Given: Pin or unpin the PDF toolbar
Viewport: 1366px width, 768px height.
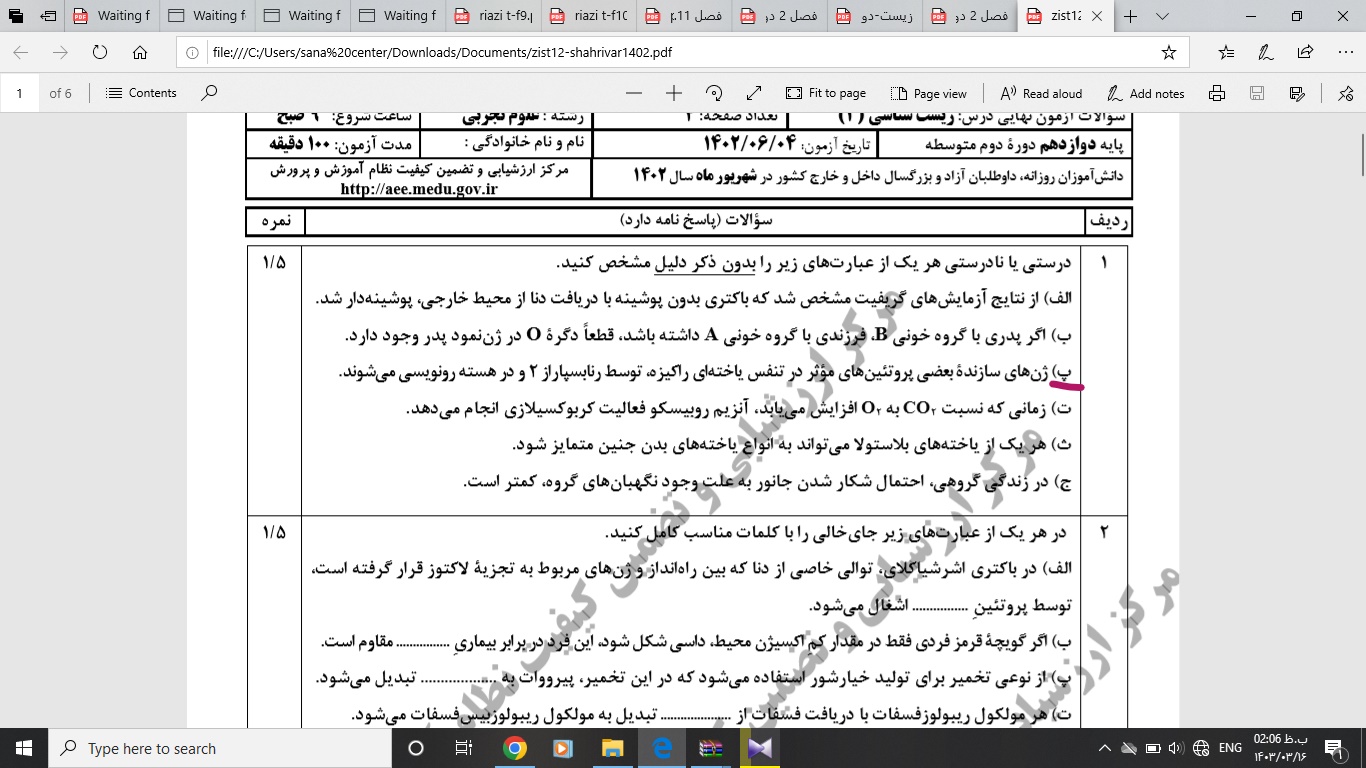Looking at the screenshot, I should 1345,93.
